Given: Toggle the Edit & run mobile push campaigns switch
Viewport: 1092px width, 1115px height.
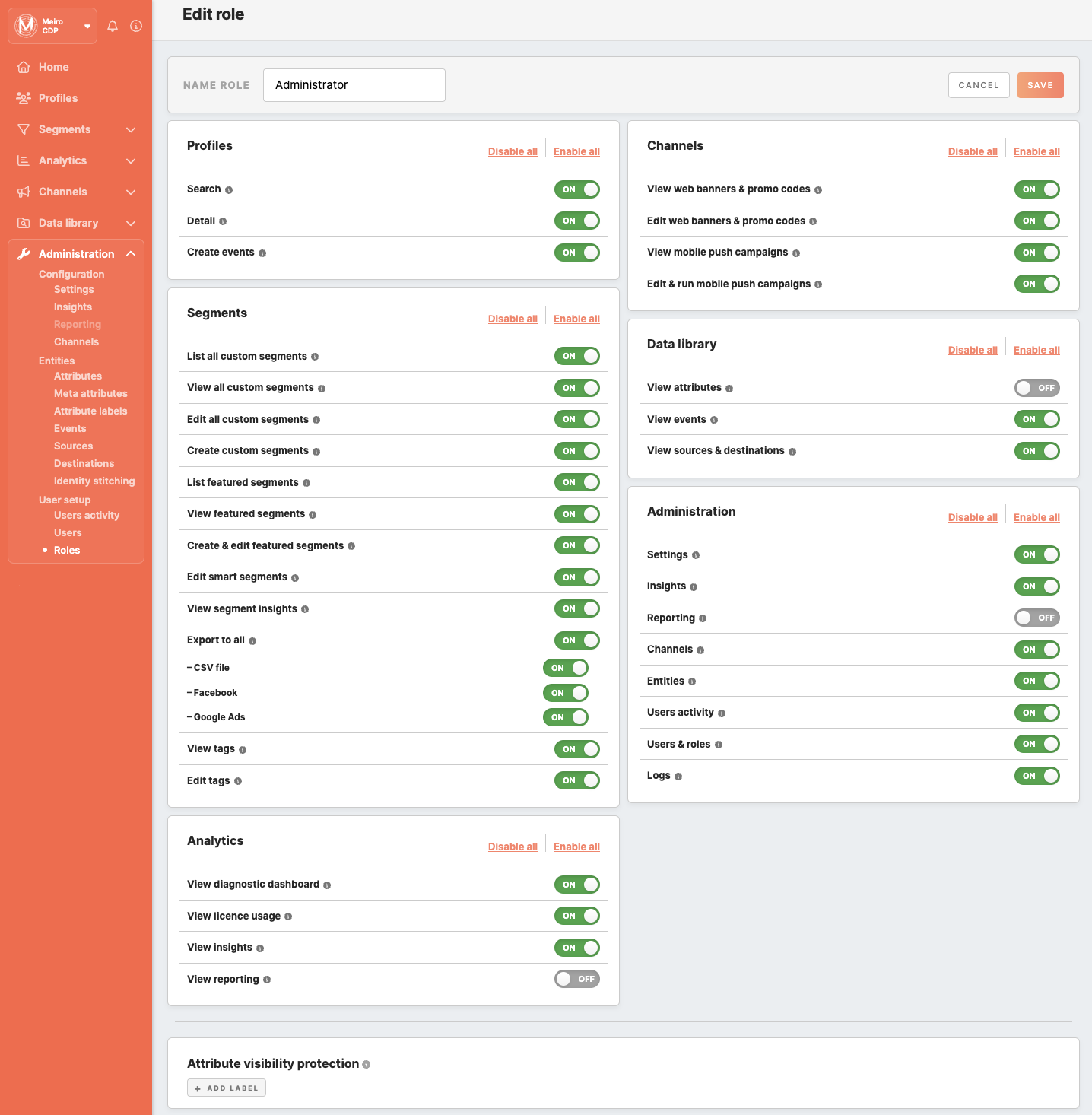Looking at the screenshot, I should click(x=1037, y=284).
